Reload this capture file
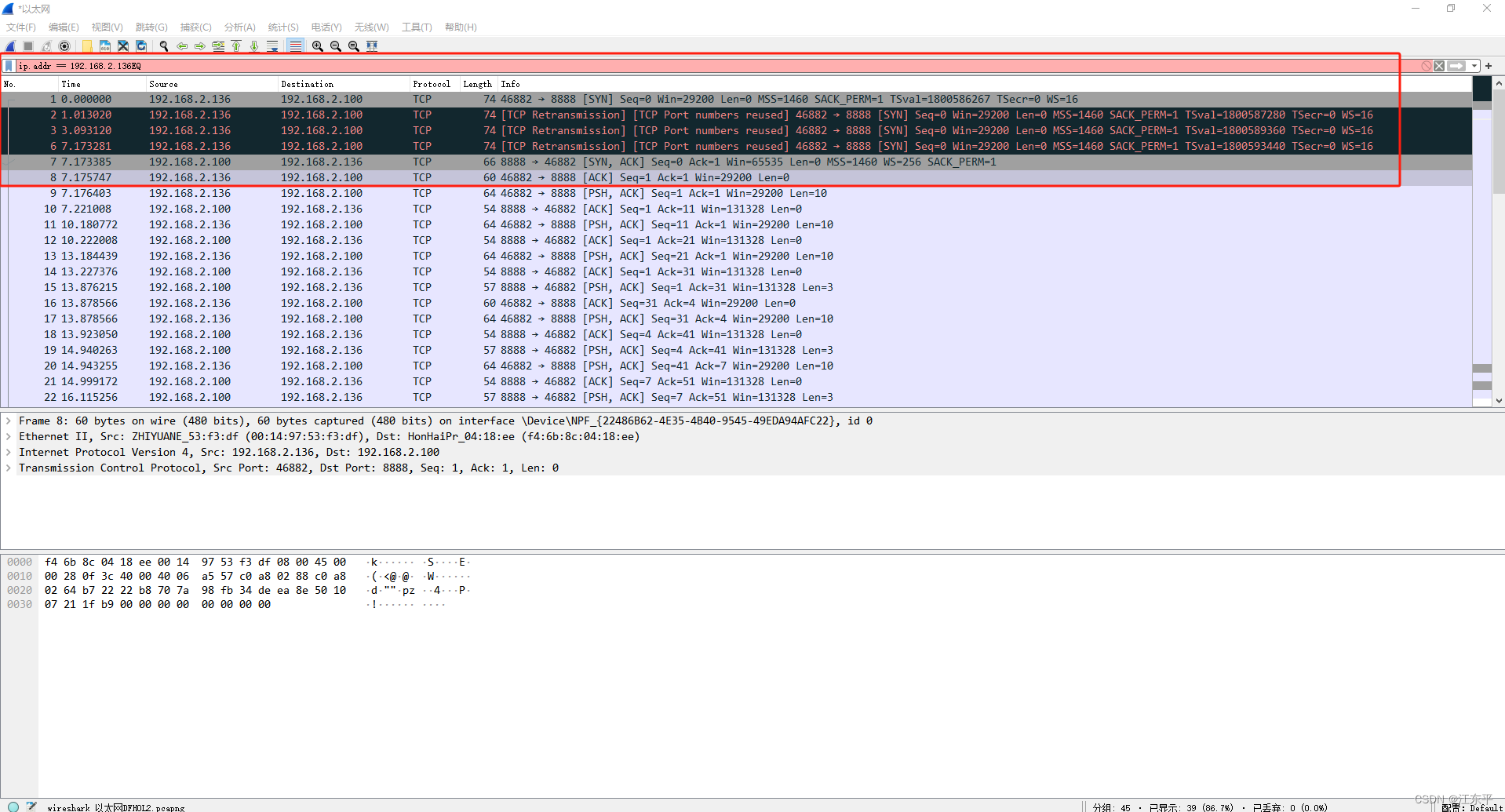This screenshot has height=812, width=1505. click(x=140, y=46)
